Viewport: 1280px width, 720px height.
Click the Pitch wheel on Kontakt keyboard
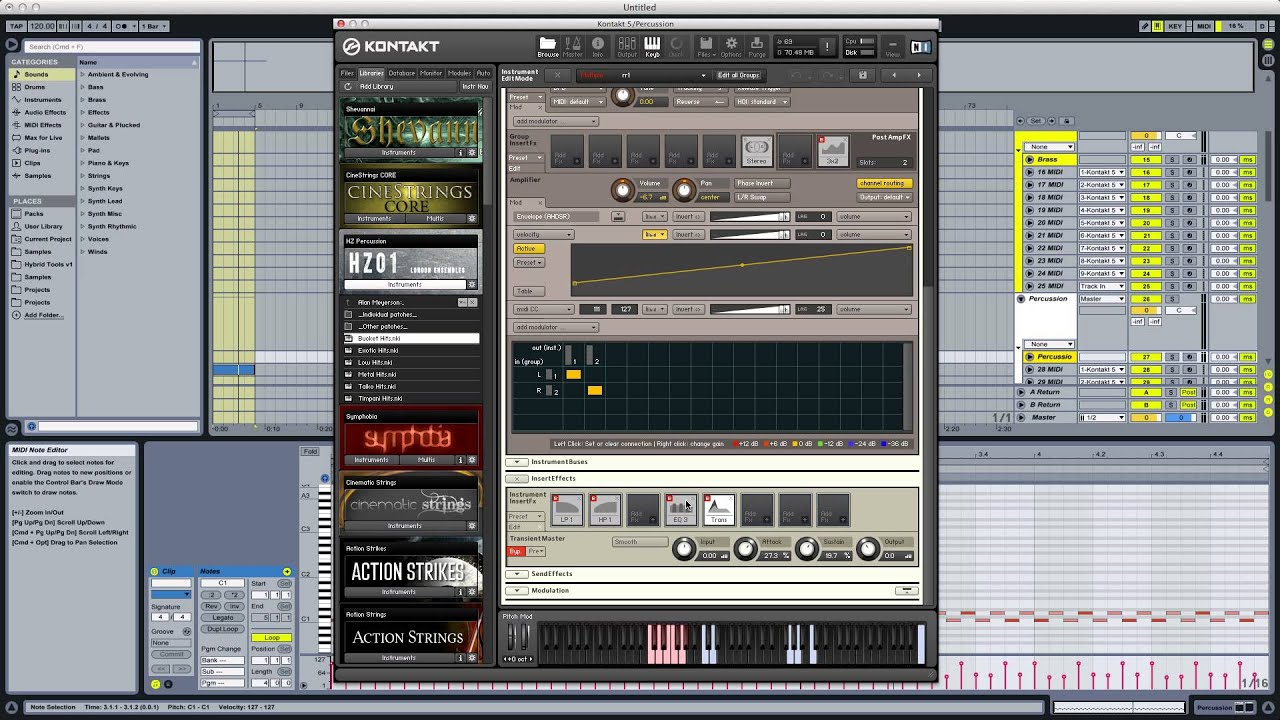(512, 638)
